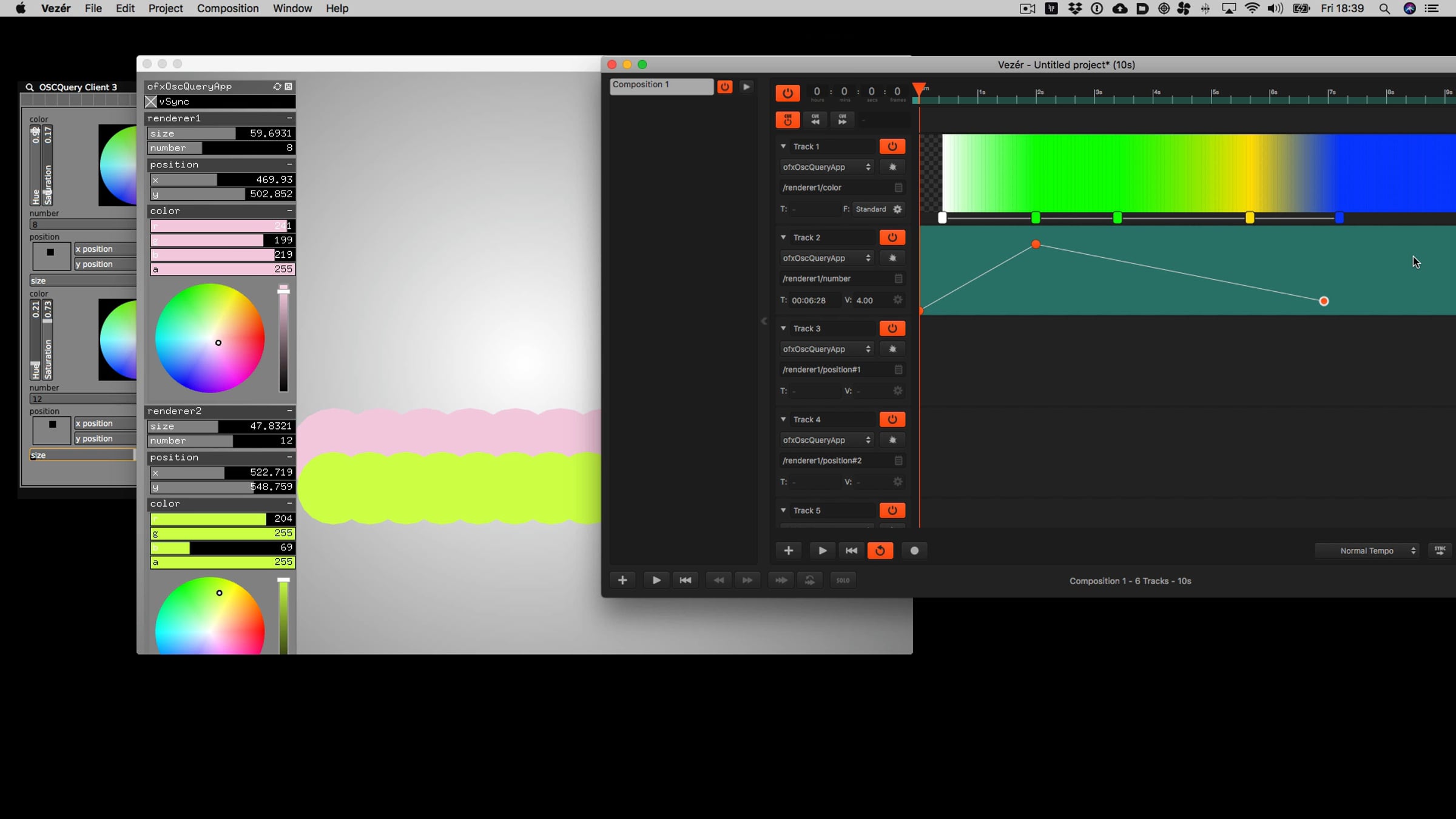Open the Window menu
This screenshot has width=1456, height=819.
click(x=292, y=8)
